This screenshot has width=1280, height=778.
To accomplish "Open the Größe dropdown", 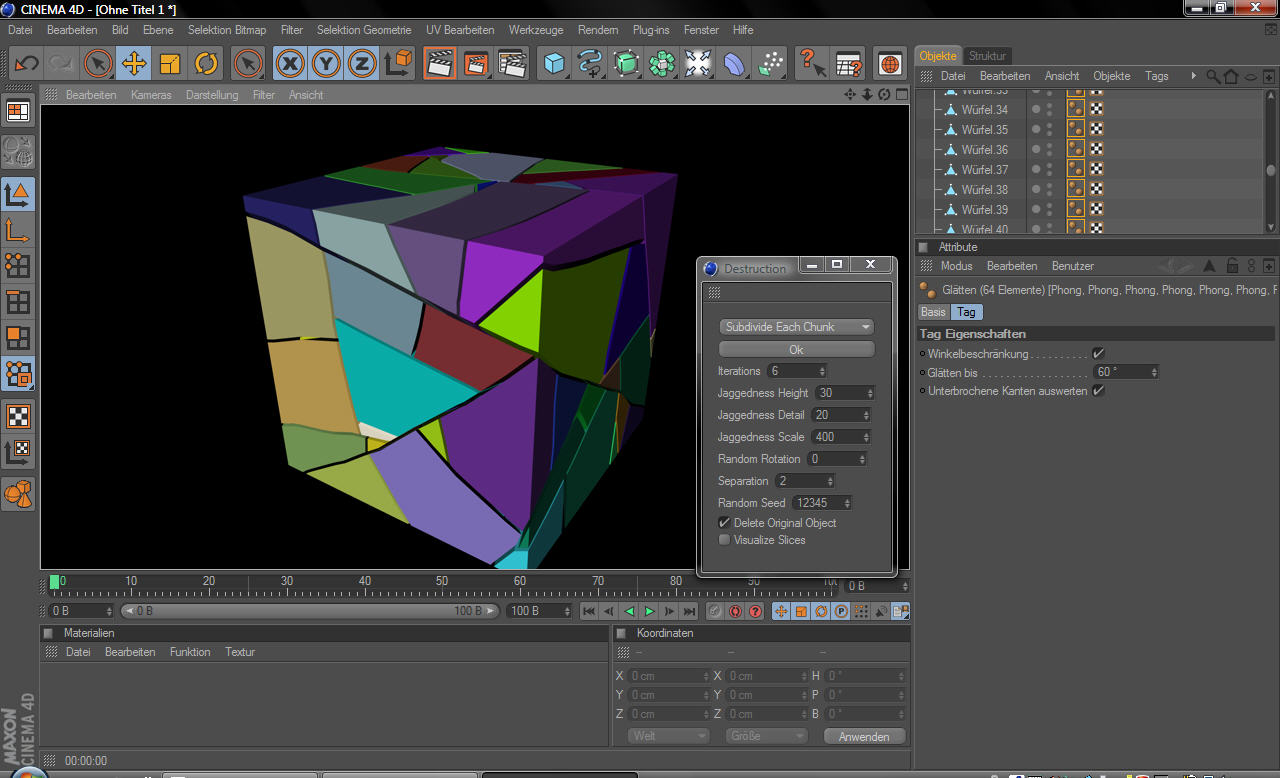I will [765, 736].
